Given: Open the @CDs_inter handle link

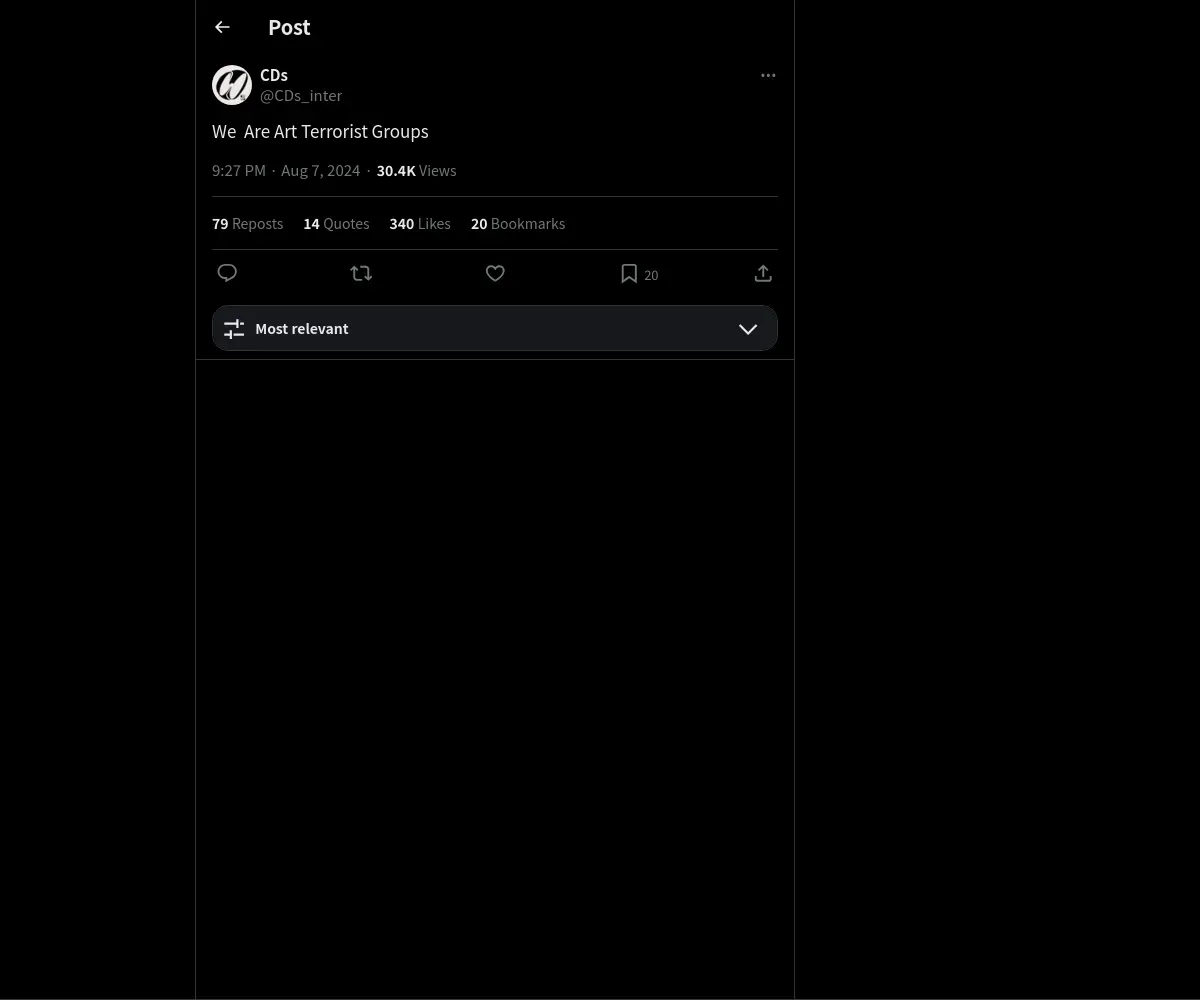Looking at the screenshot, I should tap(301, 96).
